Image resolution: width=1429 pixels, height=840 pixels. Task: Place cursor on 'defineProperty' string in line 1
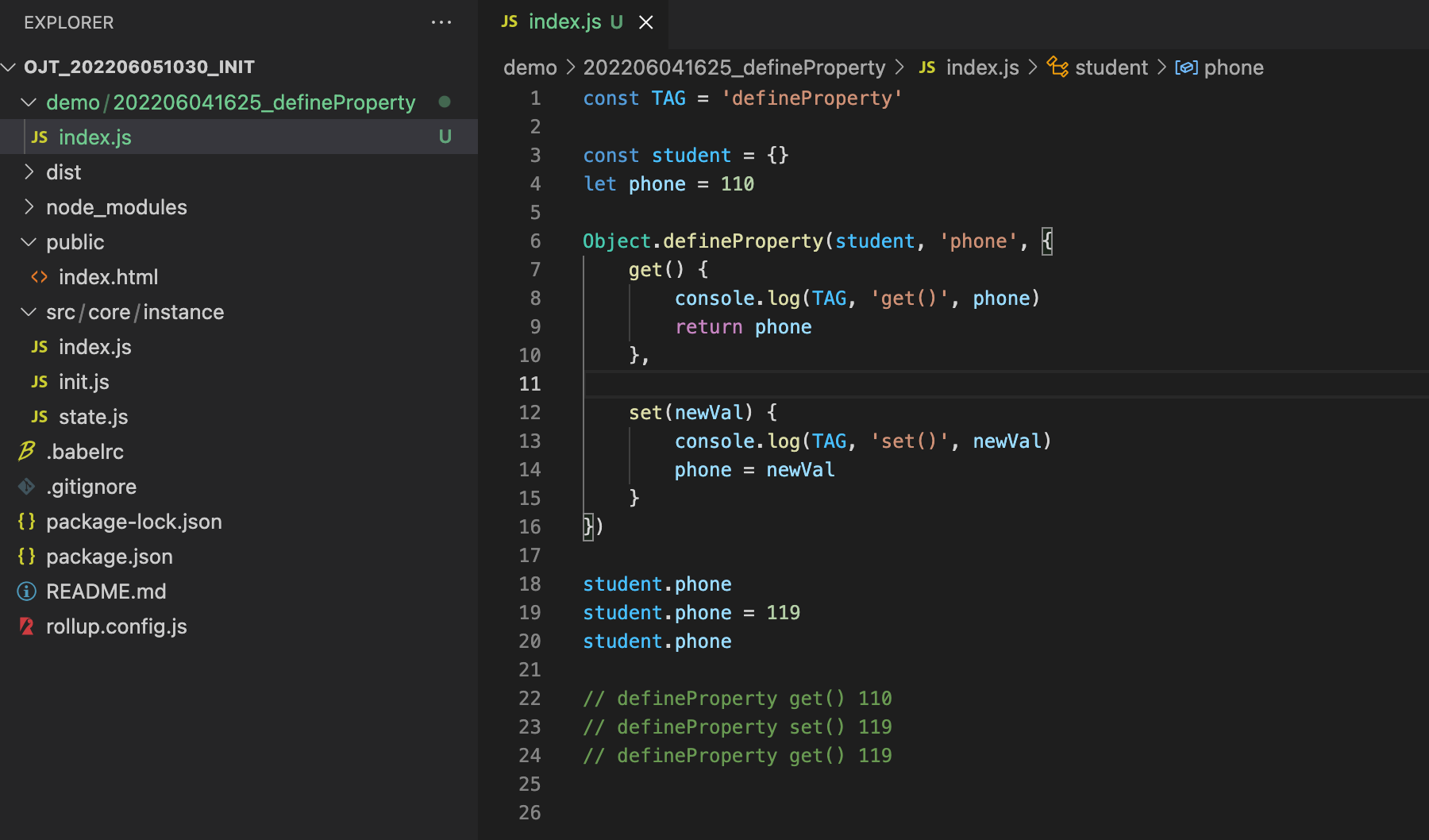811,98
